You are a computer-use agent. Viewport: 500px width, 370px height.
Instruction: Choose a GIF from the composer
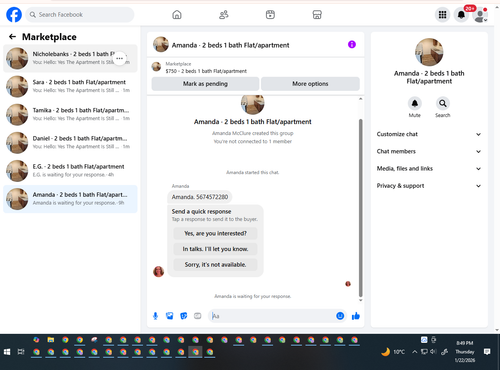click(198, 316)
